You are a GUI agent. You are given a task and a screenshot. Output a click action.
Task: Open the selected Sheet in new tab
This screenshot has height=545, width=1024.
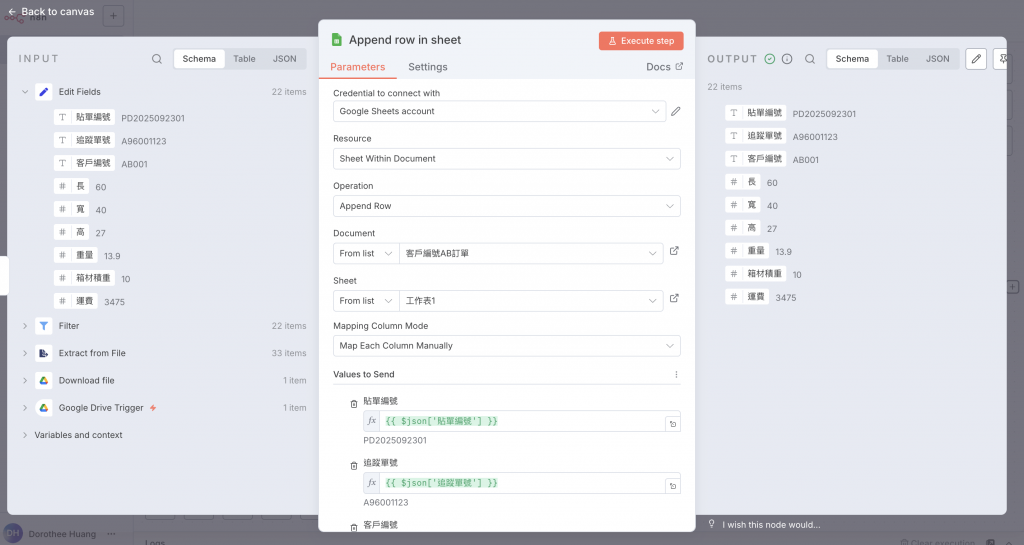674,299
